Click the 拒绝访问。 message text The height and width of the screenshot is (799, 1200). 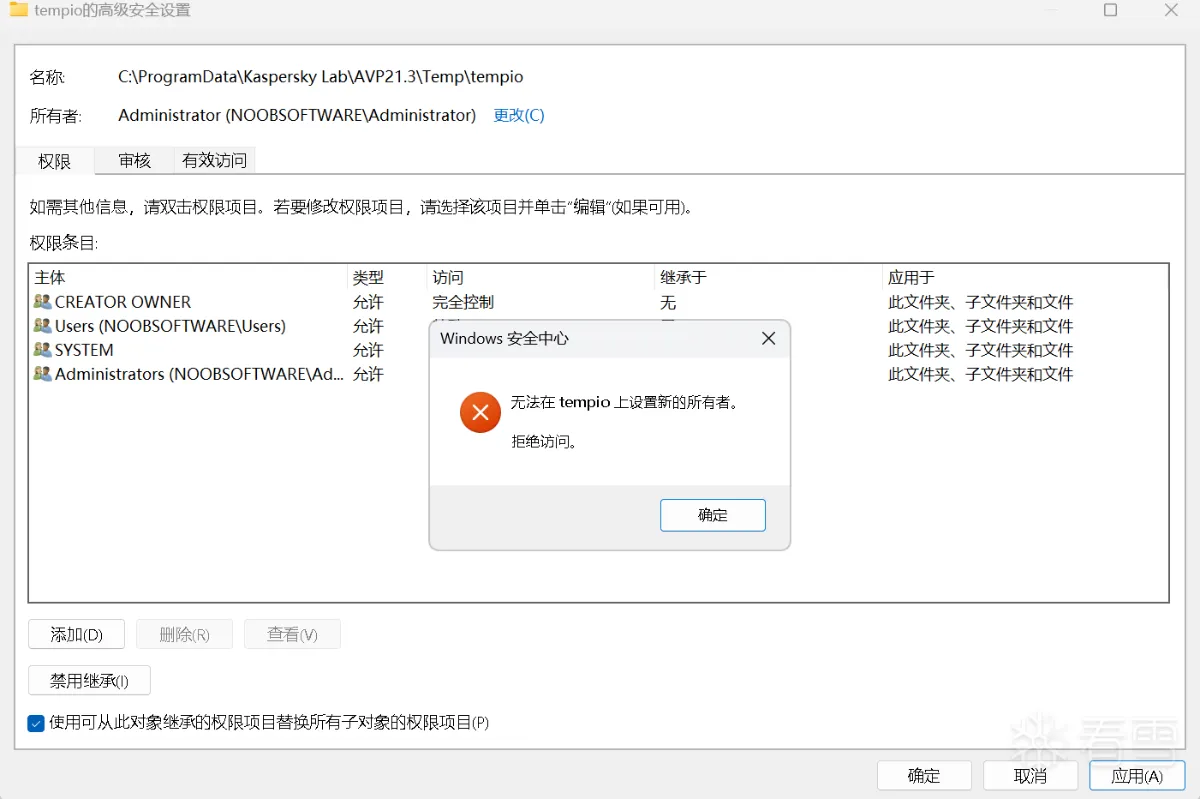pyautogui.click(x=544, y=441)
